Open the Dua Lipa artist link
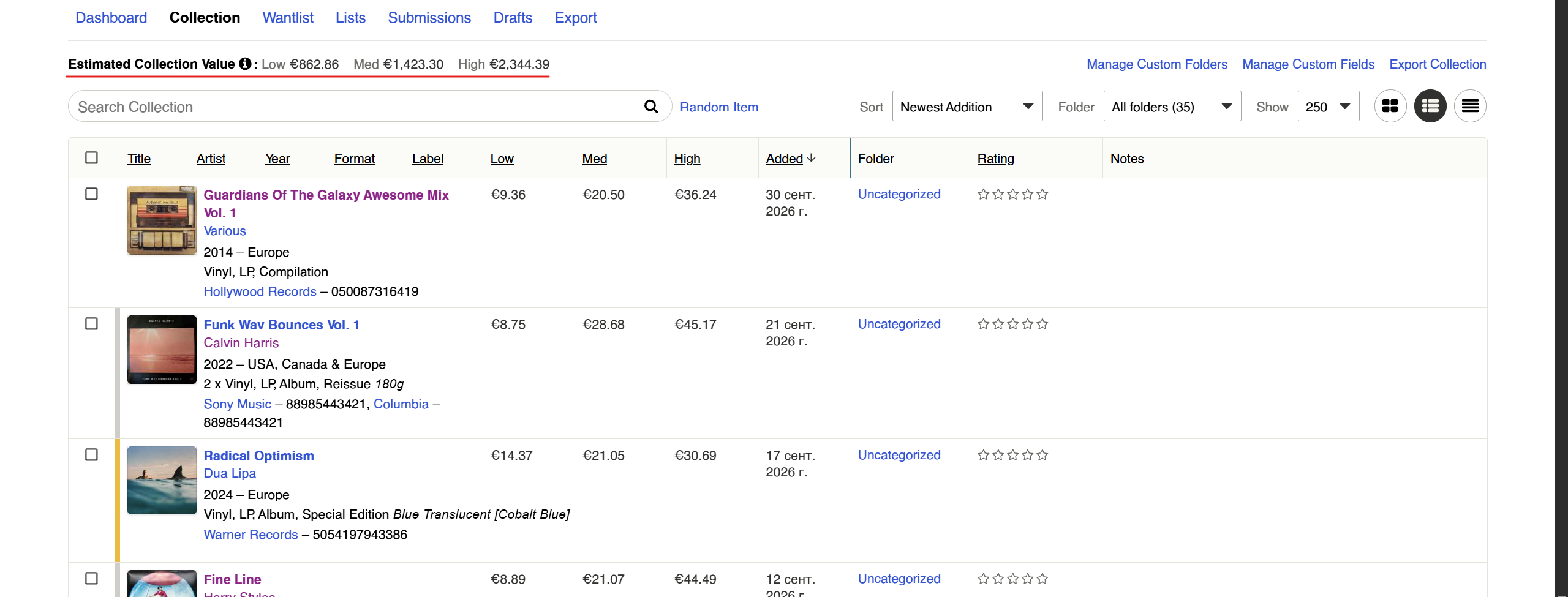Viewport: 1568px width, 597px height. tap(230, 473)
